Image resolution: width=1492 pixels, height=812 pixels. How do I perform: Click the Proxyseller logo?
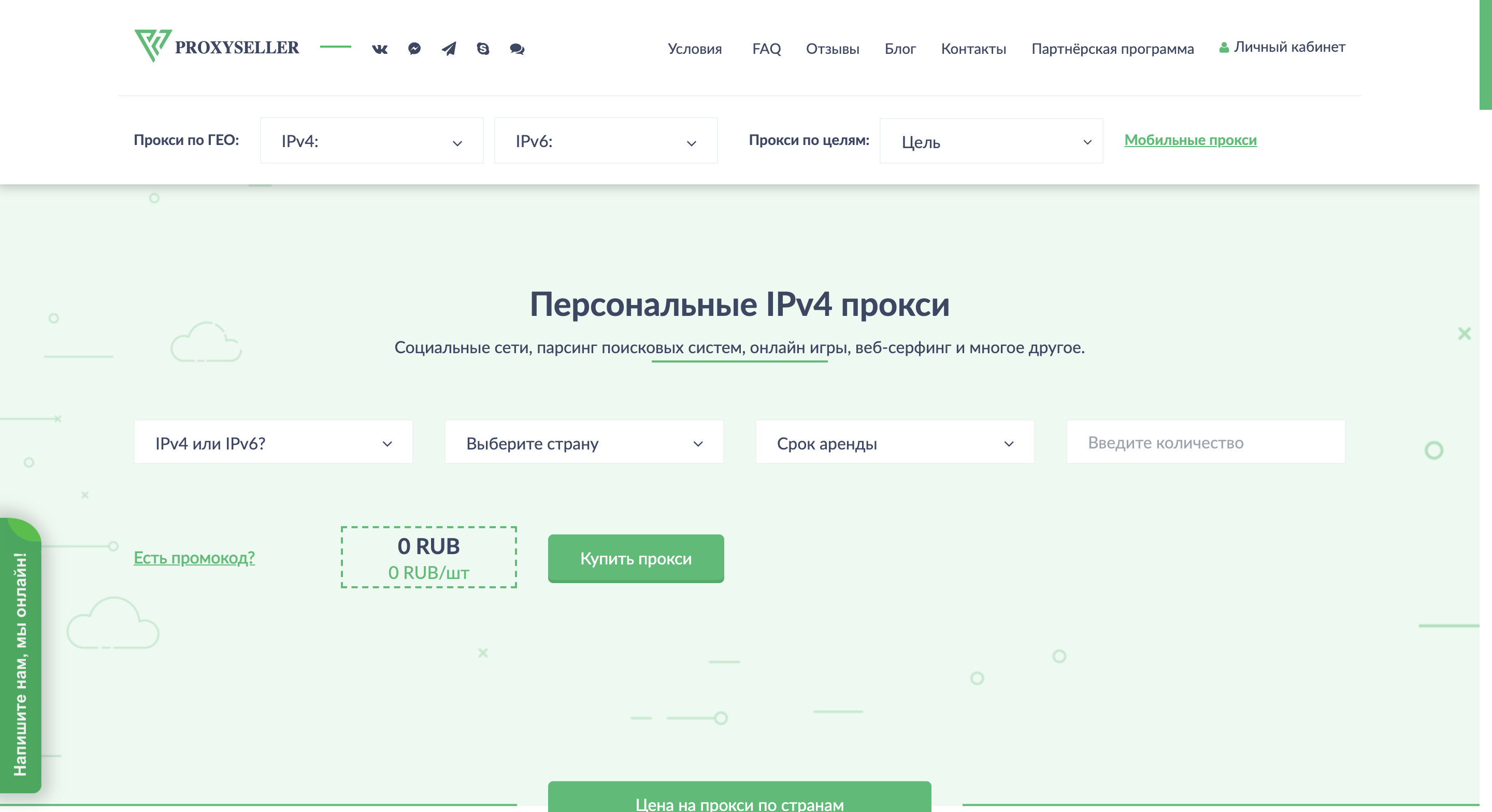(x=217, y=46)
